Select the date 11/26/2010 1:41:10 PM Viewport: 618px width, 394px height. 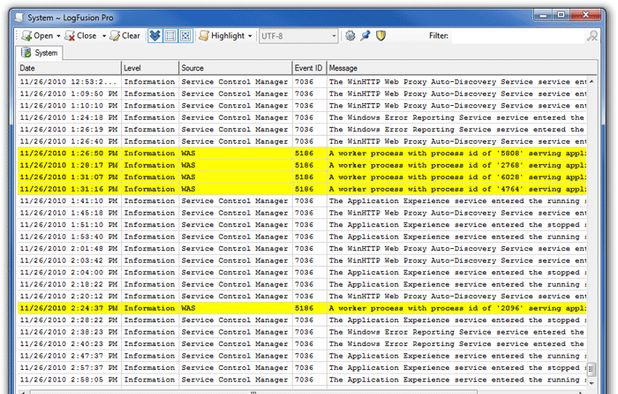pyautogui.click(x=69, y=201)
